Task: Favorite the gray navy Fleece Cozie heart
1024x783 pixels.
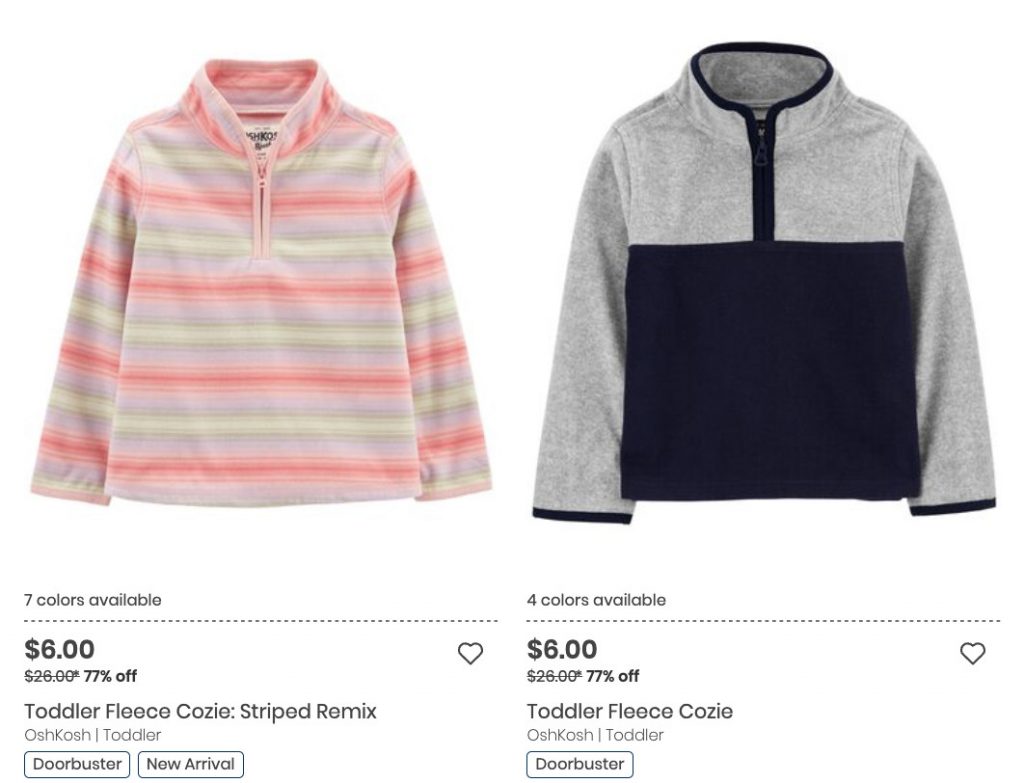Action: pos(972,653)
